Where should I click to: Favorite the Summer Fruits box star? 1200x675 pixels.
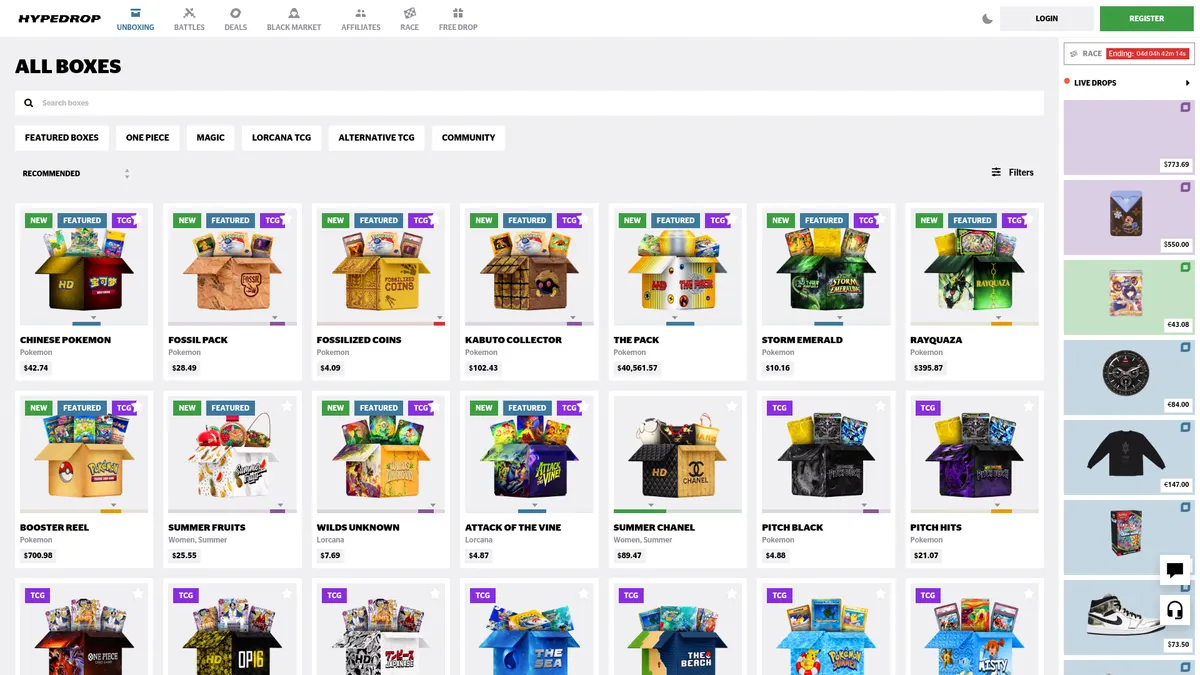(x=287, y=406)
